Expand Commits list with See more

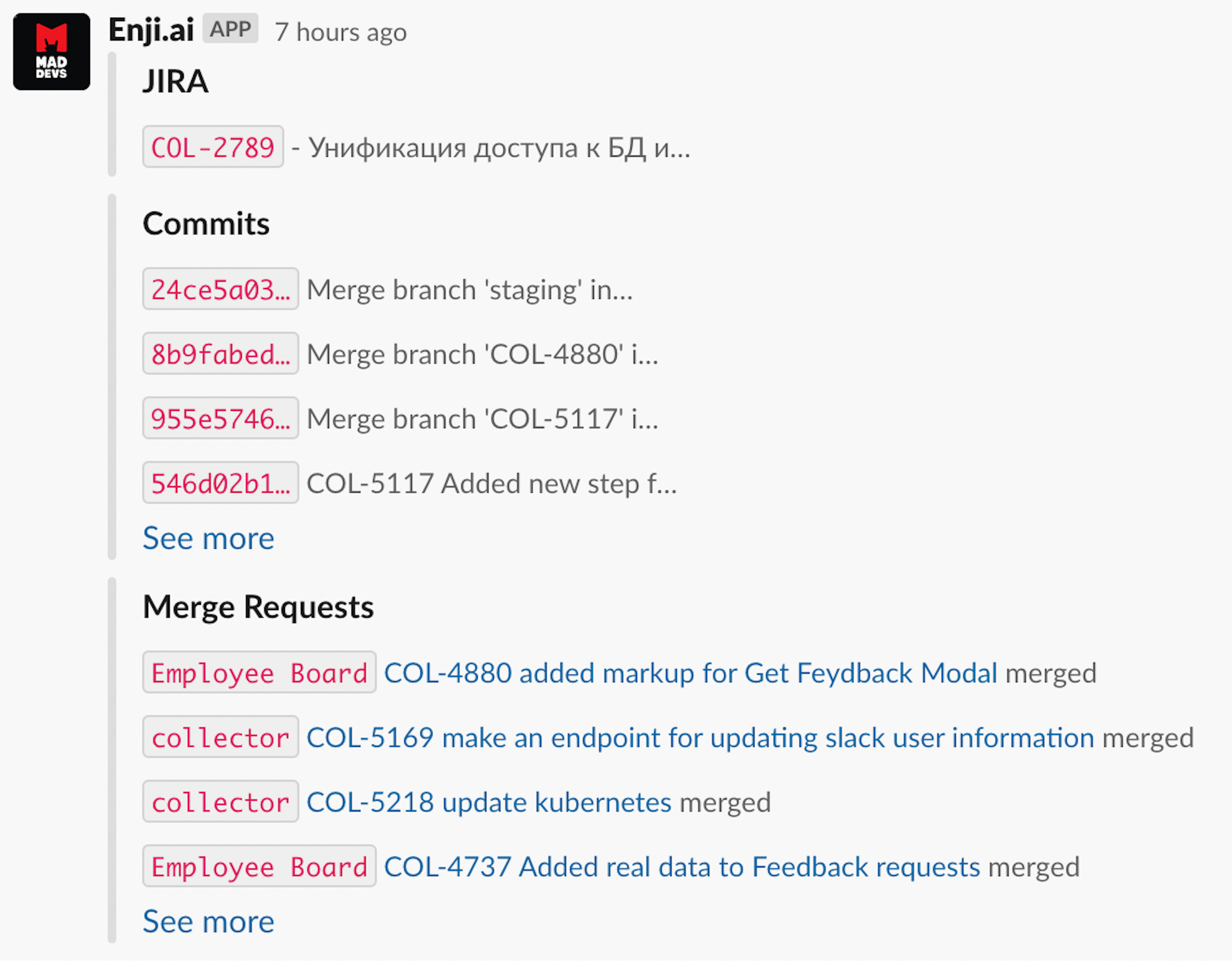pyautogui.click(x=208, y=538)
